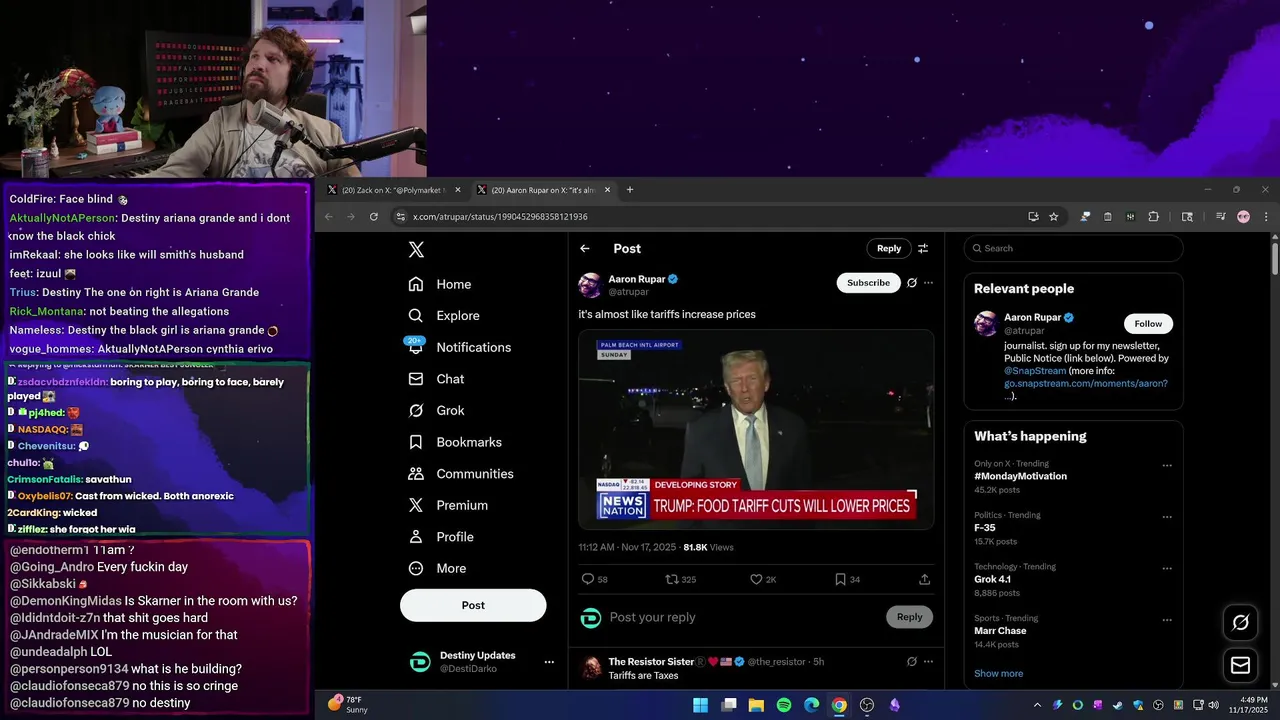Viewport: 1280px width, 720px height.
Task: Open the Chrome three-dot menu
Action: tap(1265, 217)
